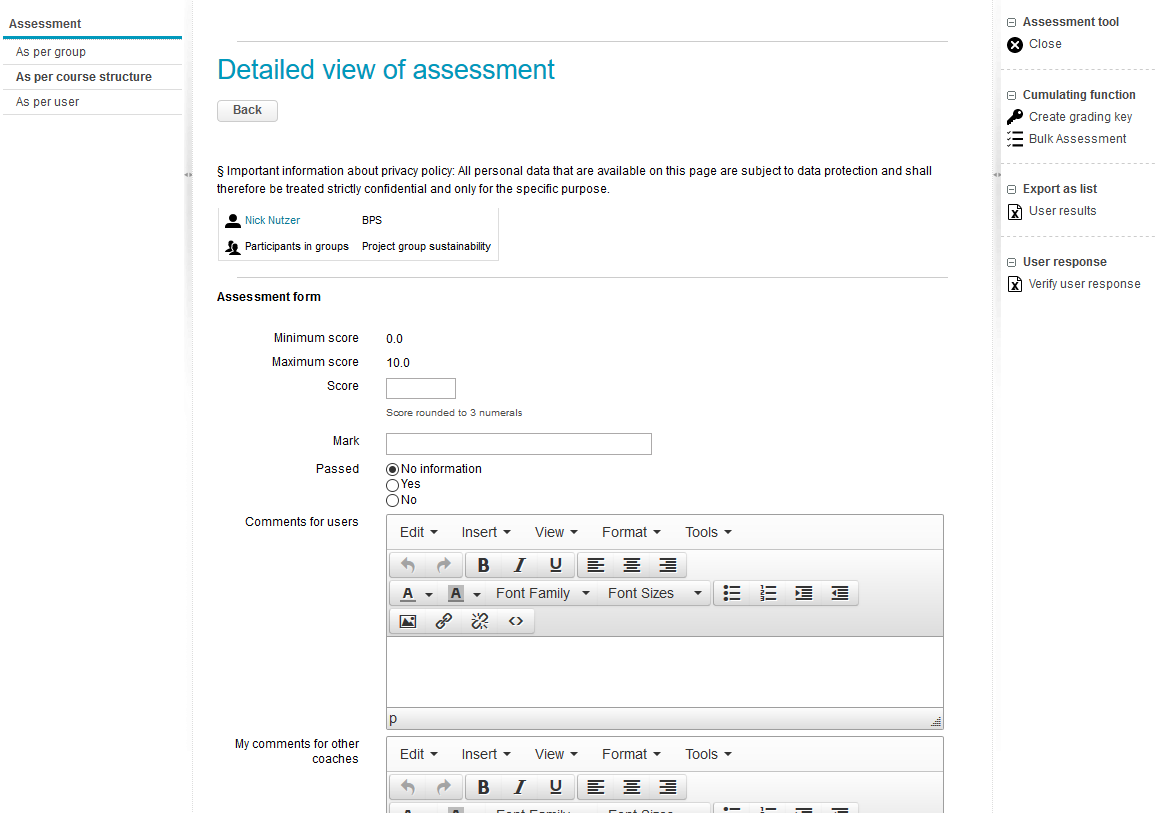Apply bullet list in Comments for users editor
This screenshot has height=813, width=1156.
(732, 594)
